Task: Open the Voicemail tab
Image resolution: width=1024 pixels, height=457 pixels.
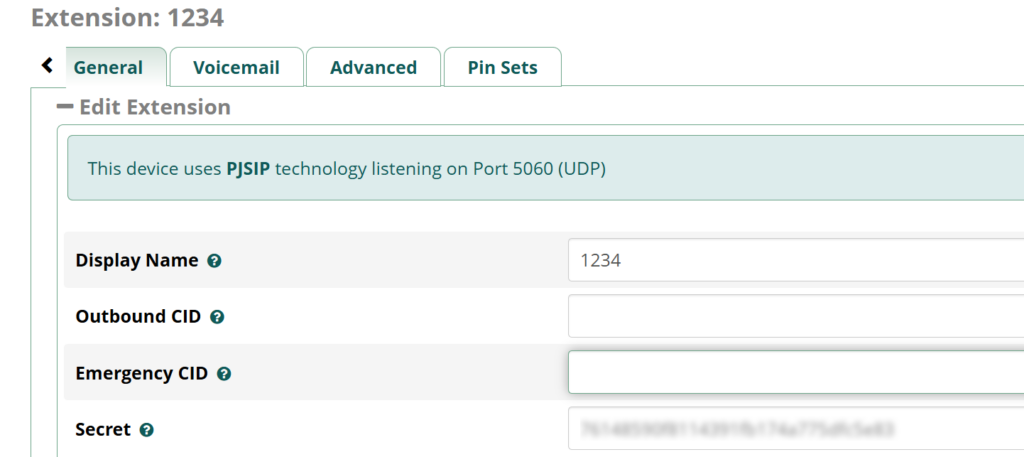Action: 236,67
